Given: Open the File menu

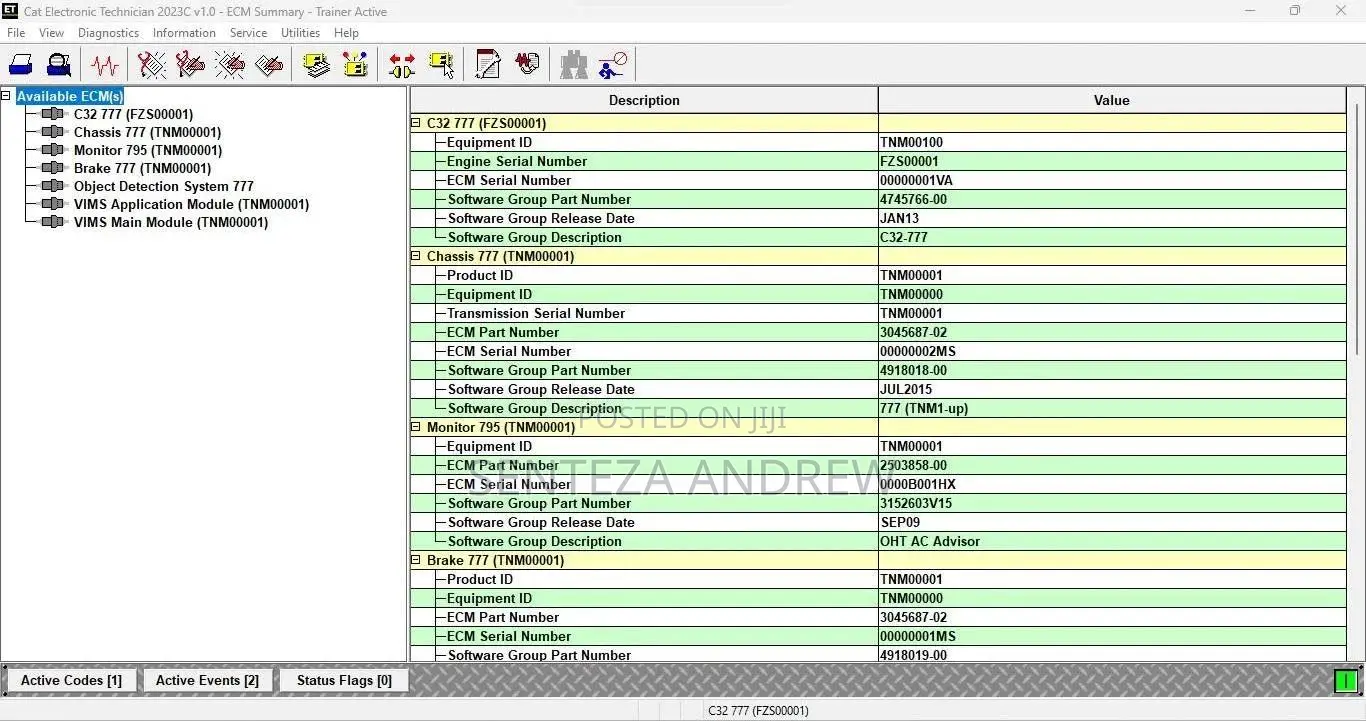Looking at the screenshot, I should coord(16,33).
